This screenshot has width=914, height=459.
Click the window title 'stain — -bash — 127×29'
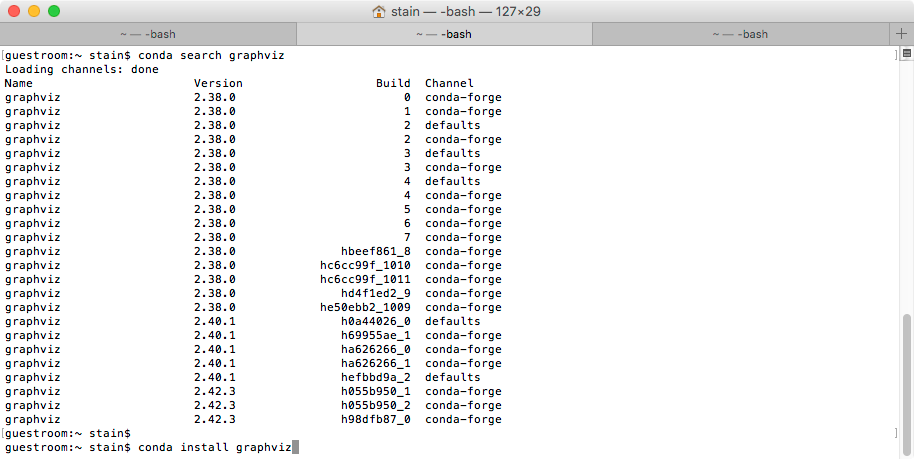[x=466, y=11]
